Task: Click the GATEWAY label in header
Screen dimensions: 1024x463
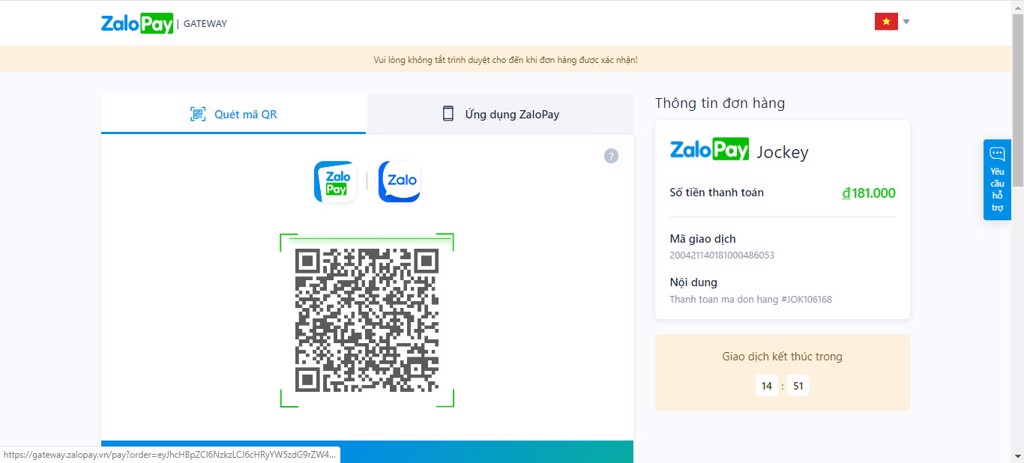Action: tap(205, 24)
